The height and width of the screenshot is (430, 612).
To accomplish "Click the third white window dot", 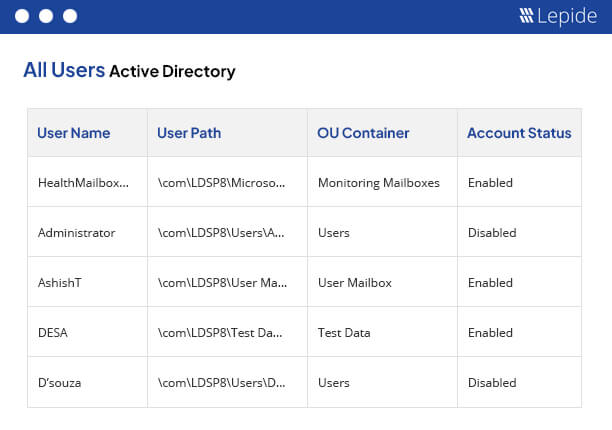I will coord(70,16).
